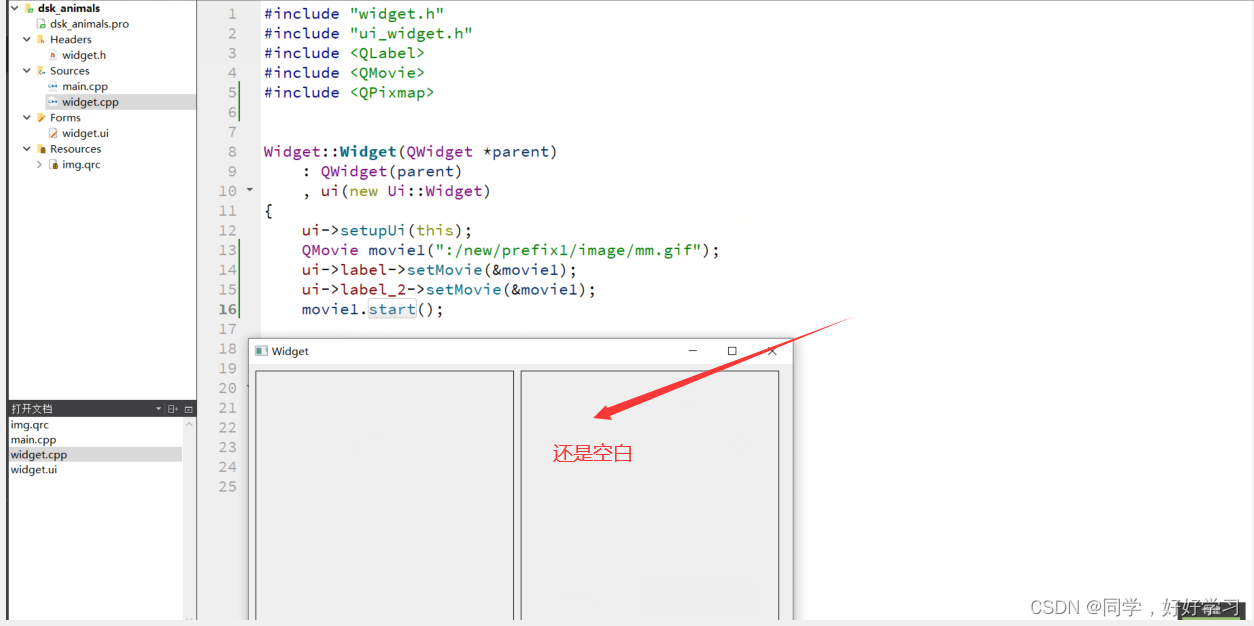Expand the img.qrc node in project tree
Viewport: 1254px width, 626px height.
click(x=40, y=164)
